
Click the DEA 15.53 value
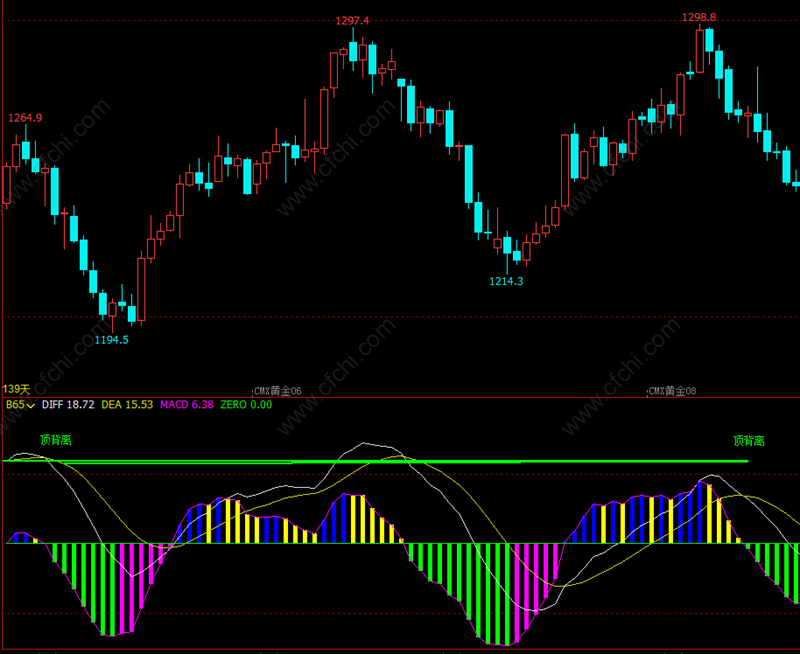coord(127,405)
